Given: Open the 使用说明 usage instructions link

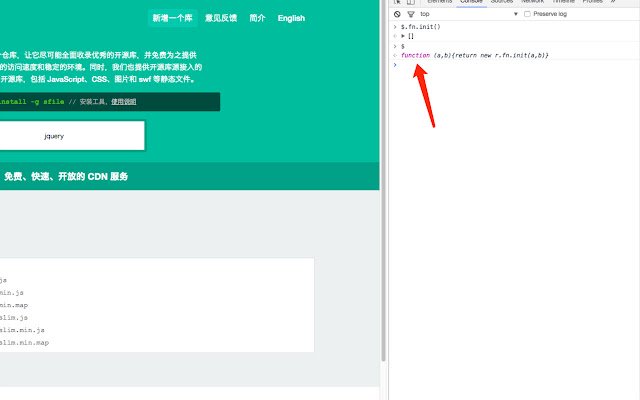Looking at the screenshot, I should click(x=124, y=102).
